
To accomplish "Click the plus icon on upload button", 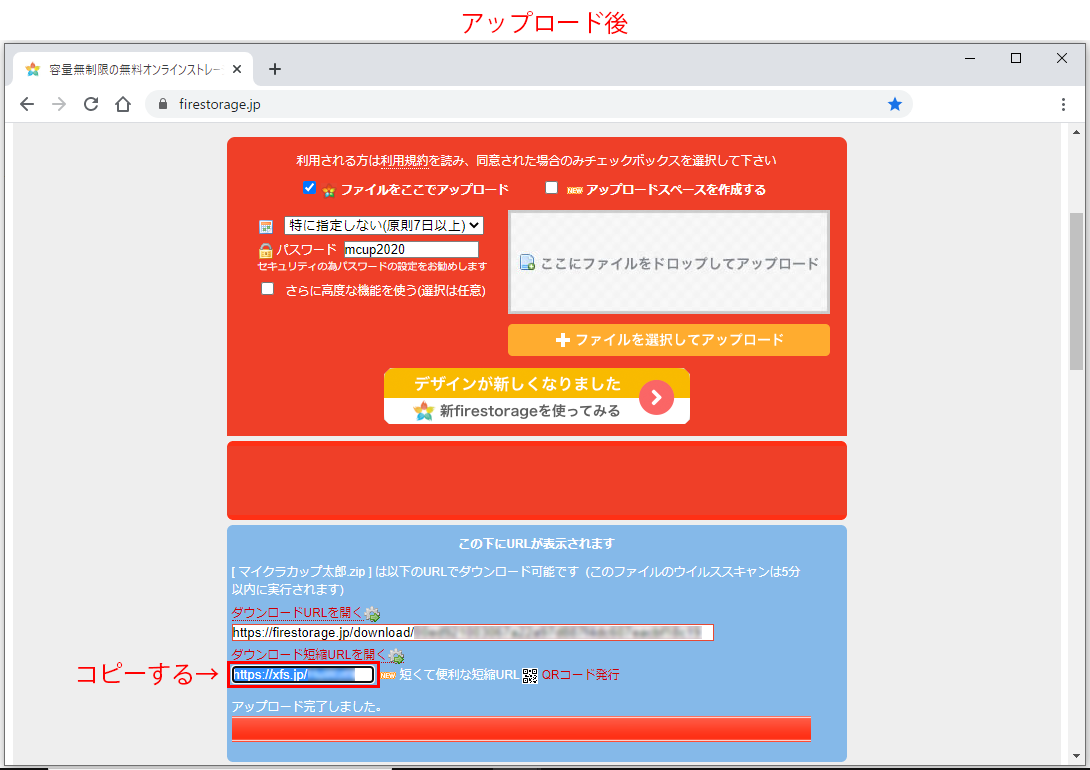I will click(x=563, y=340).
